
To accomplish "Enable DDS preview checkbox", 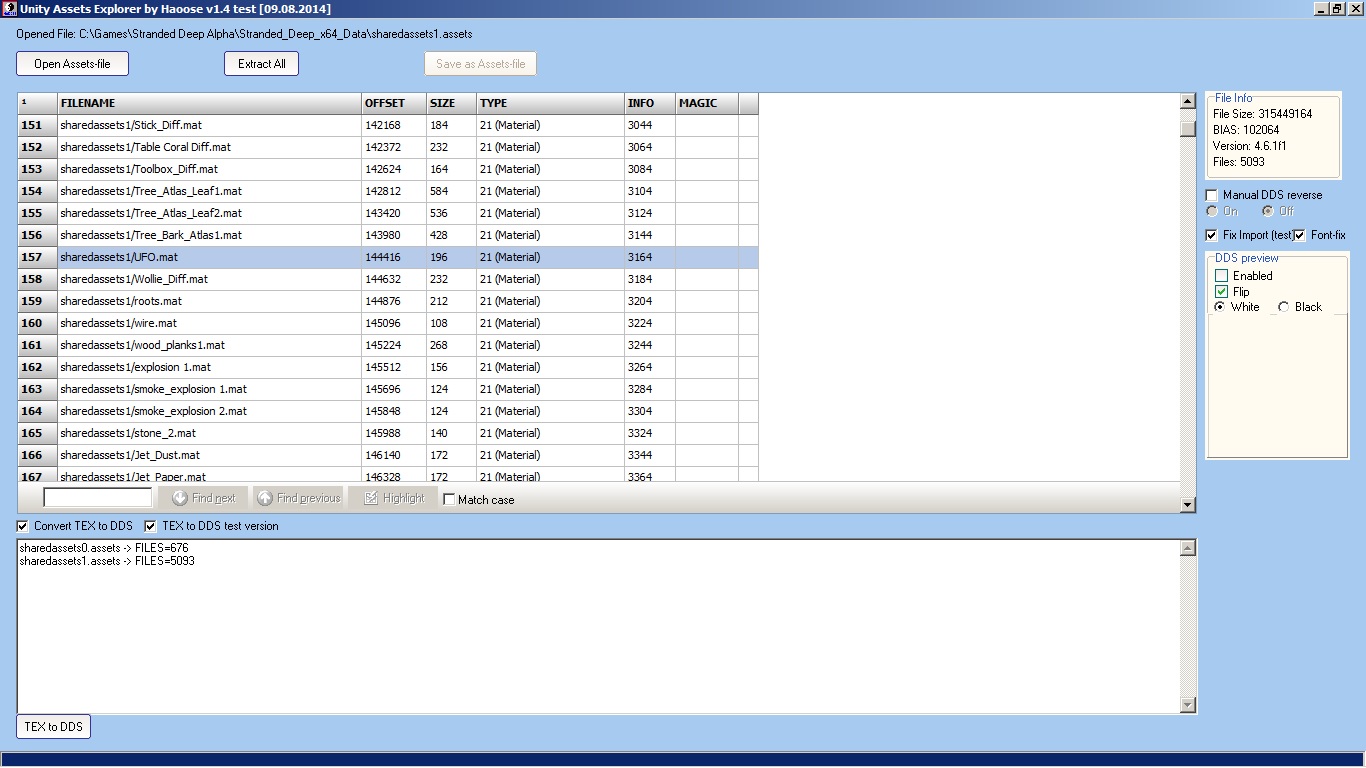I will click(1221, 276).
